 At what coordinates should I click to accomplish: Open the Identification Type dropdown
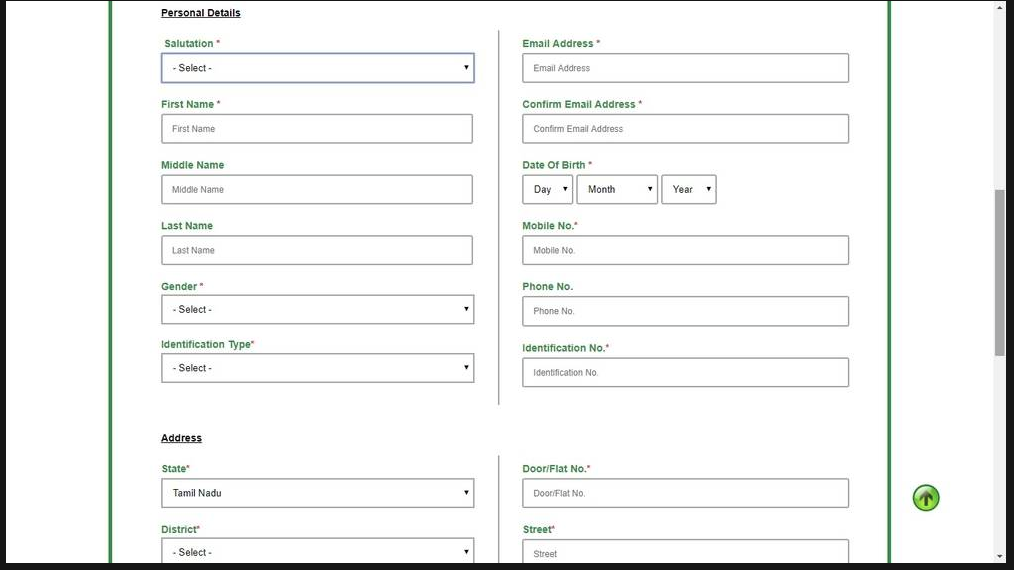317,368
